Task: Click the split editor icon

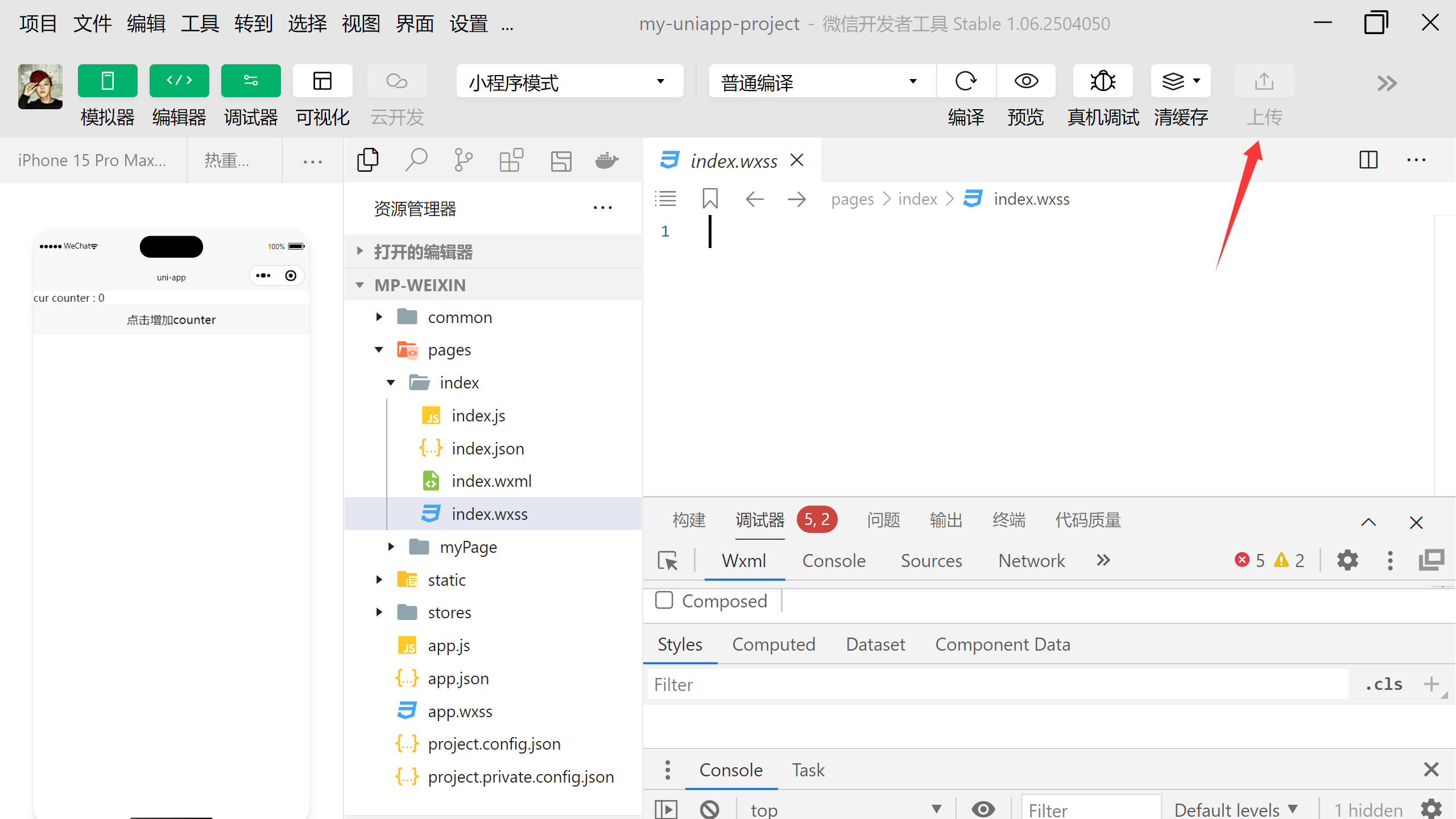Action: (1368, 160)
